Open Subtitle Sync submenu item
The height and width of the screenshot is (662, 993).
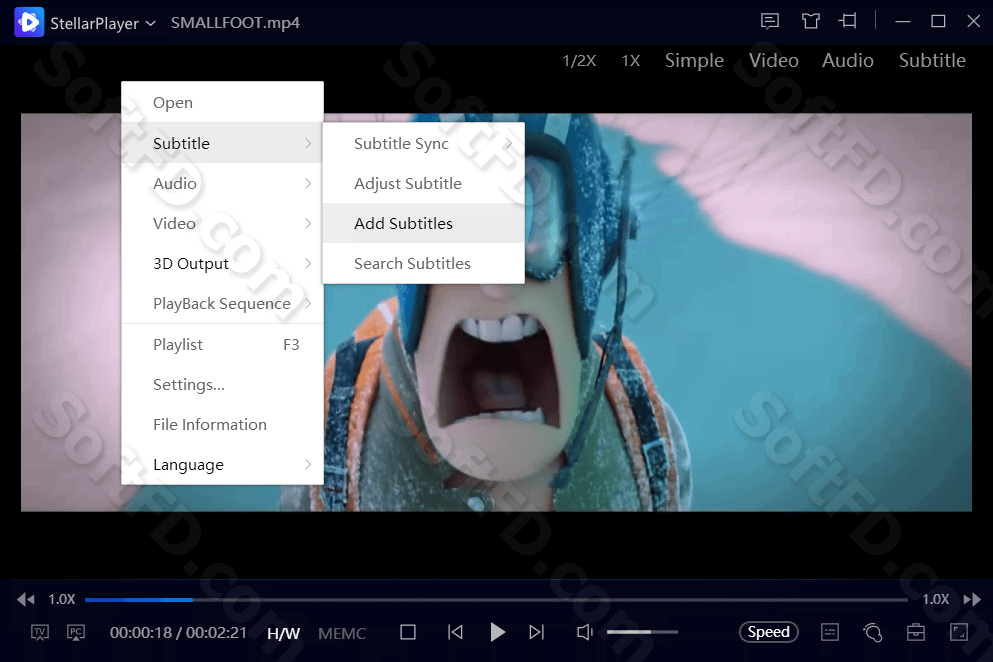(x=423, y=143)
